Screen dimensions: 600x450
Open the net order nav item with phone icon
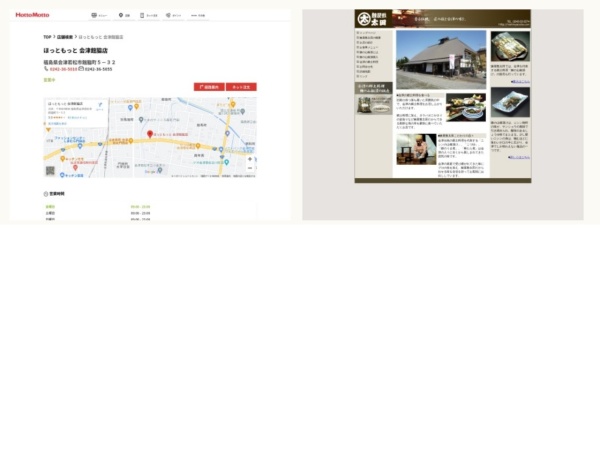click(x=148, y=15)
